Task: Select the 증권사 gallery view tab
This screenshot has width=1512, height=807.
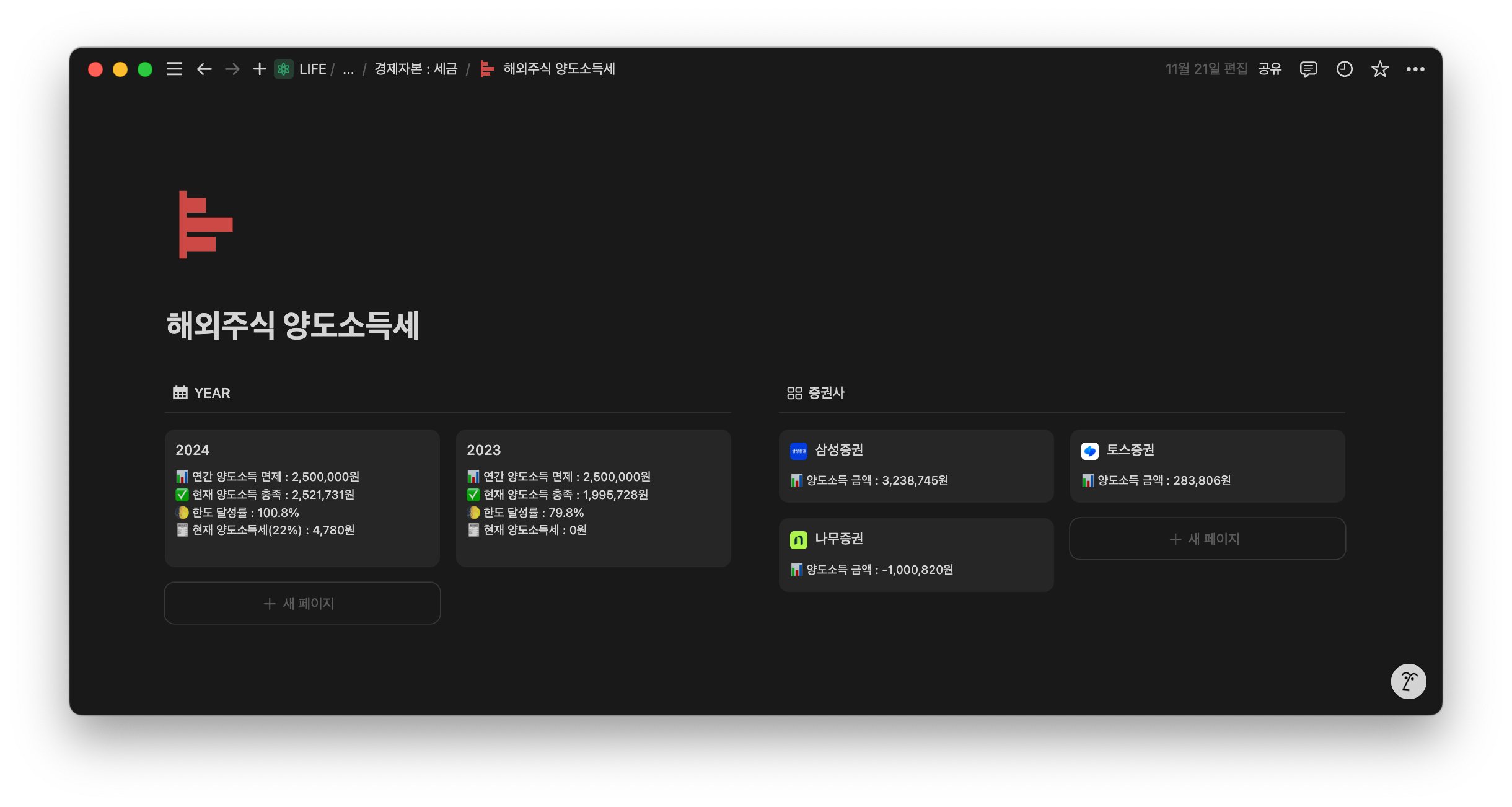Action: (x=816, y=393)
